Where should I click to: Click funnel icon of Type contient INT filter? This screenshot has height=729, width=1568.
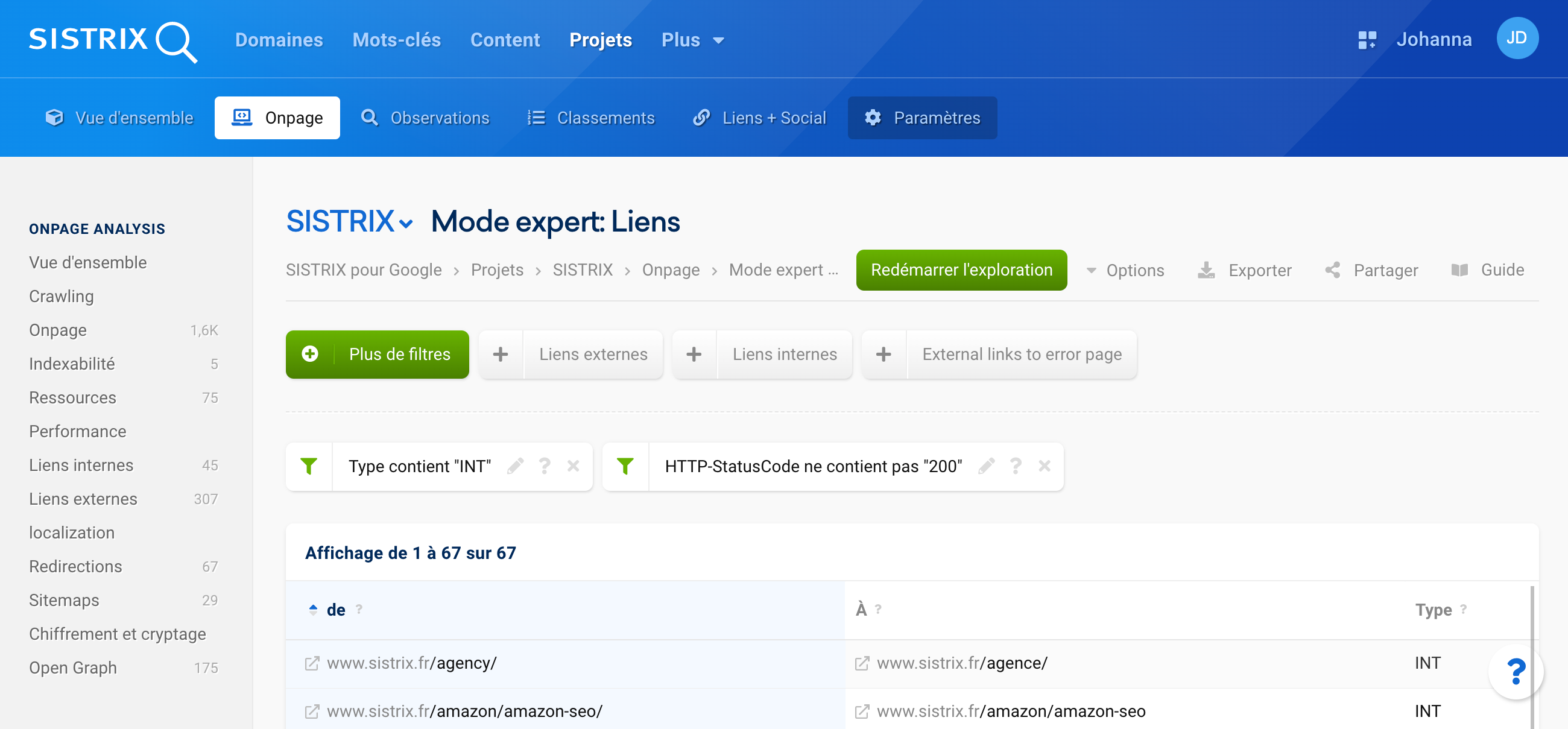[x=309, y=466]
